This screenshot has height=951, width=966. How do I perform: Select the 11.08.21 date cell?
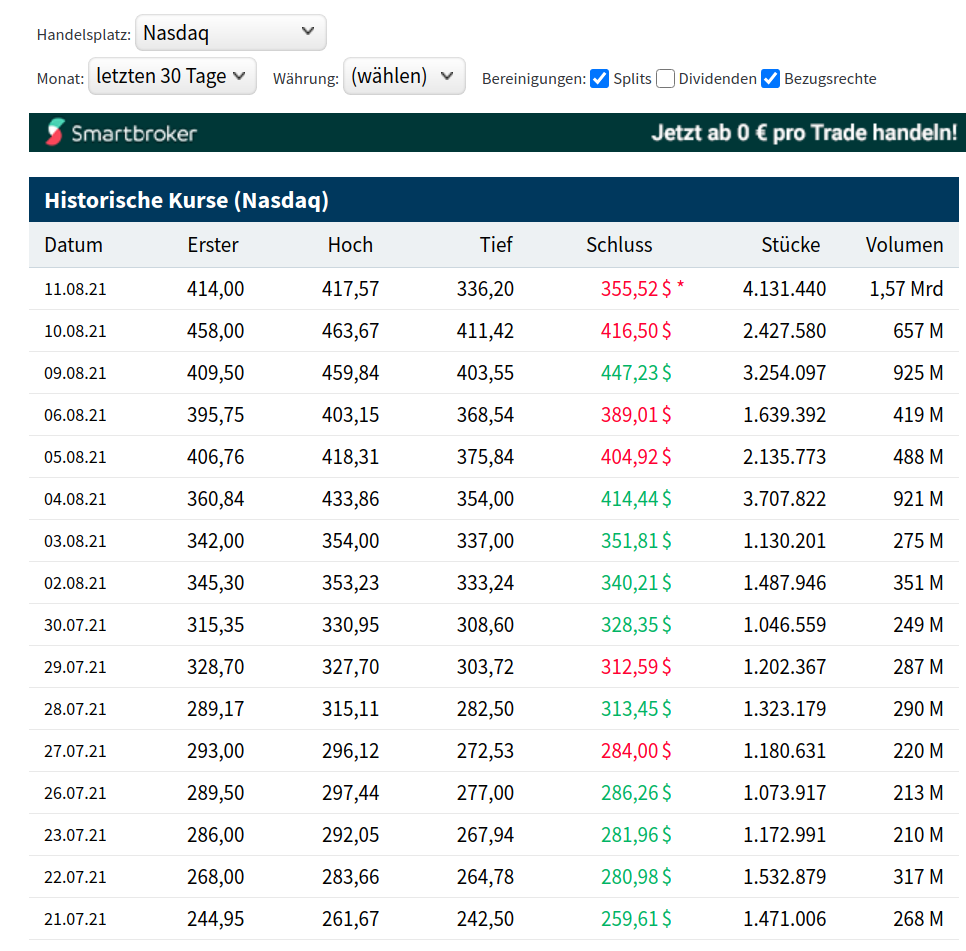click(75, 289)
